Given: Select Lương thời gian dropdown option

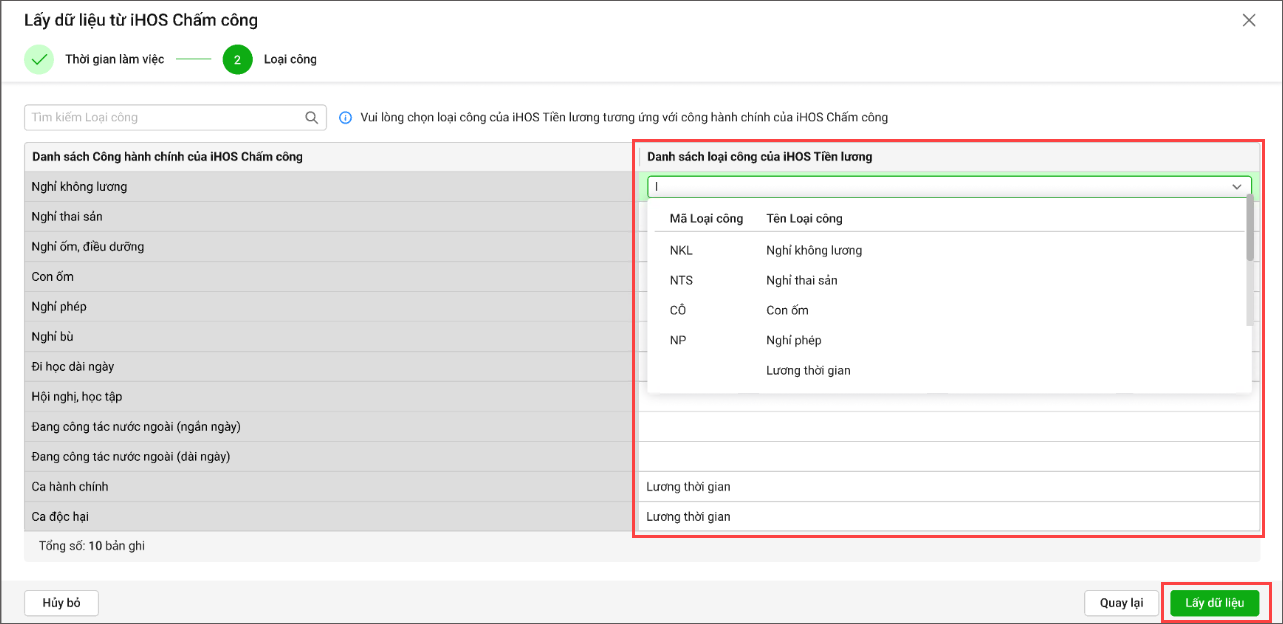Looking at the screenshot, I should coord(946,370).
